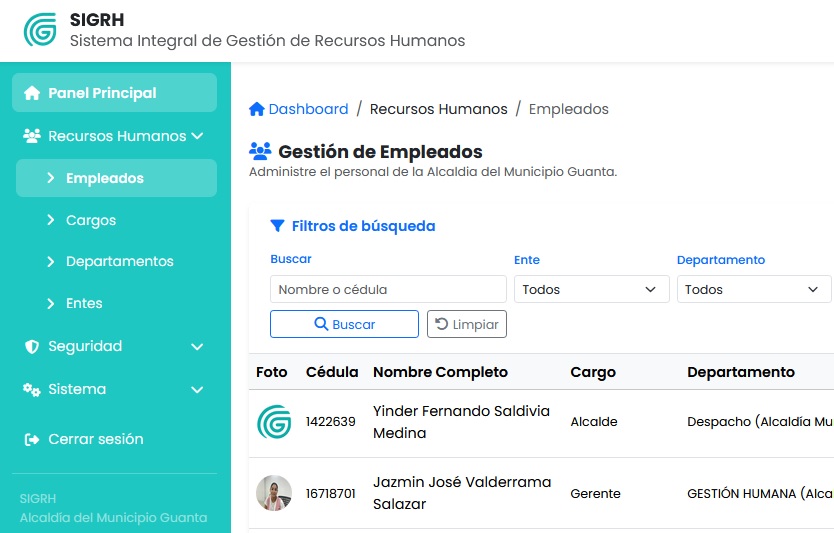Click the blue Buscar button
Screen dimensions: 834x533
344,324
